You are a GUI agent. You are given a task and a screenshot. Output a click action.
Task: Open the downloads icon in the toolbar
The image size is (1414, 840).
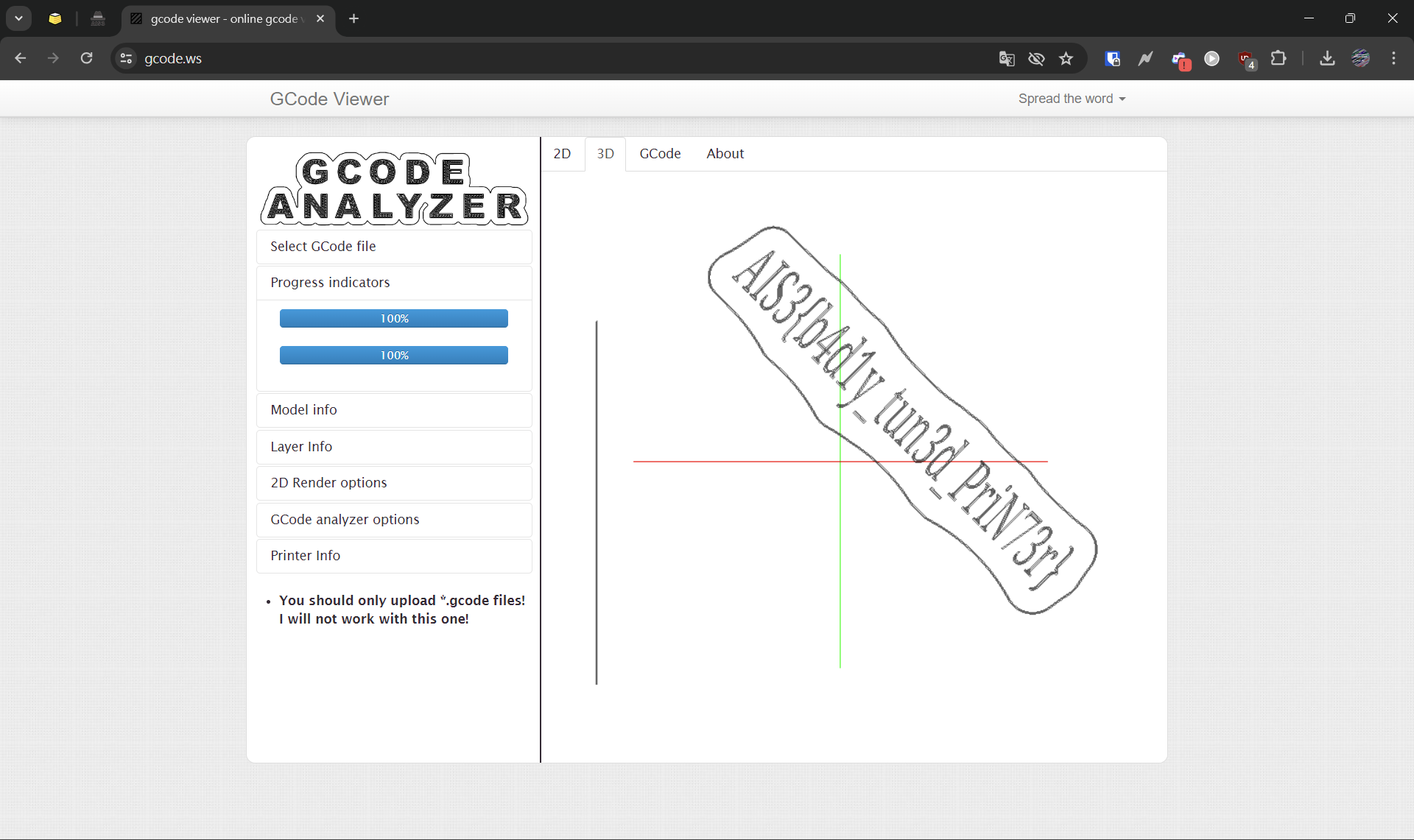(1326, 58)
